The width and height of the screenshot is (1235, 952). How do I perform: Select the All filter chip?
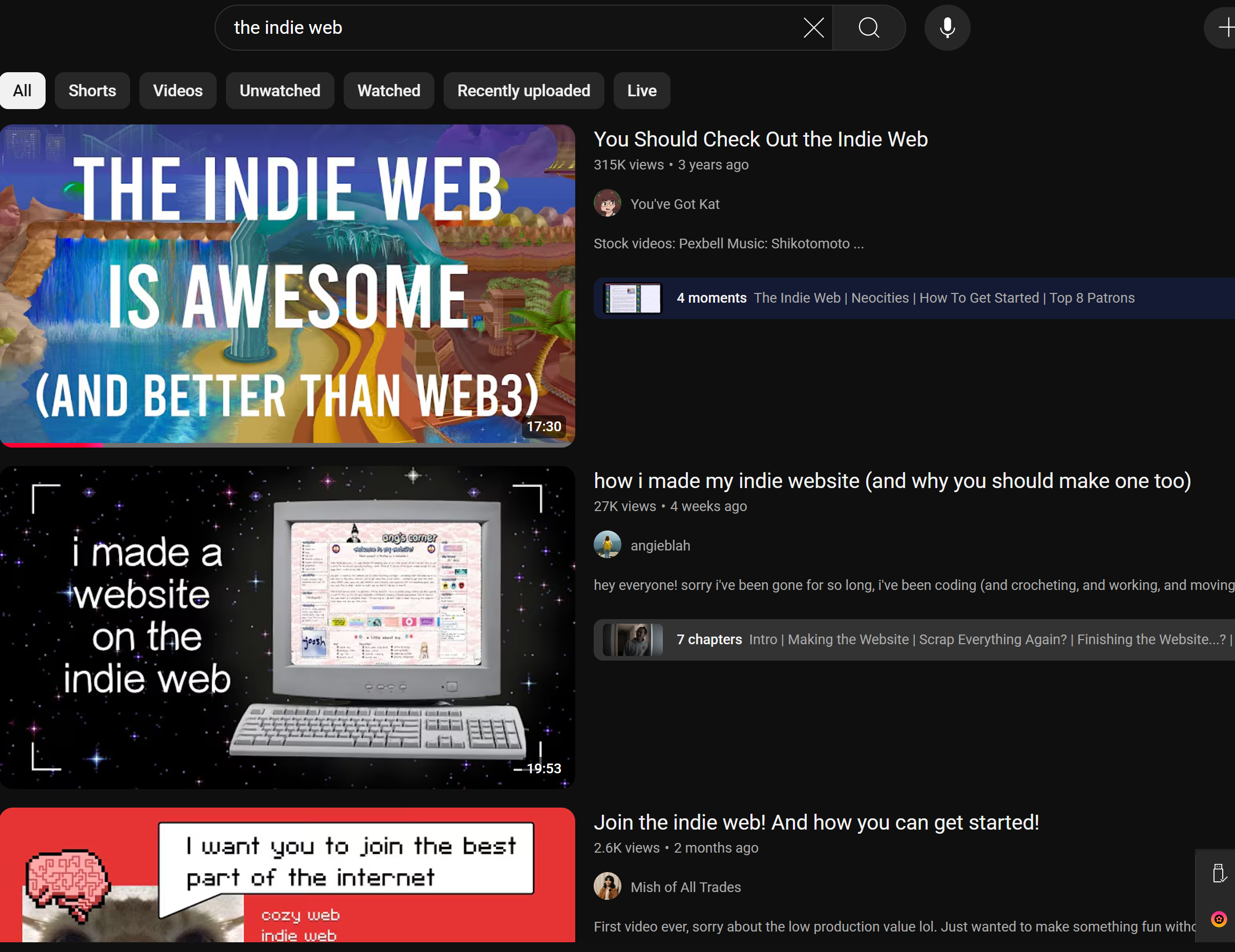[x=23, y=91]
